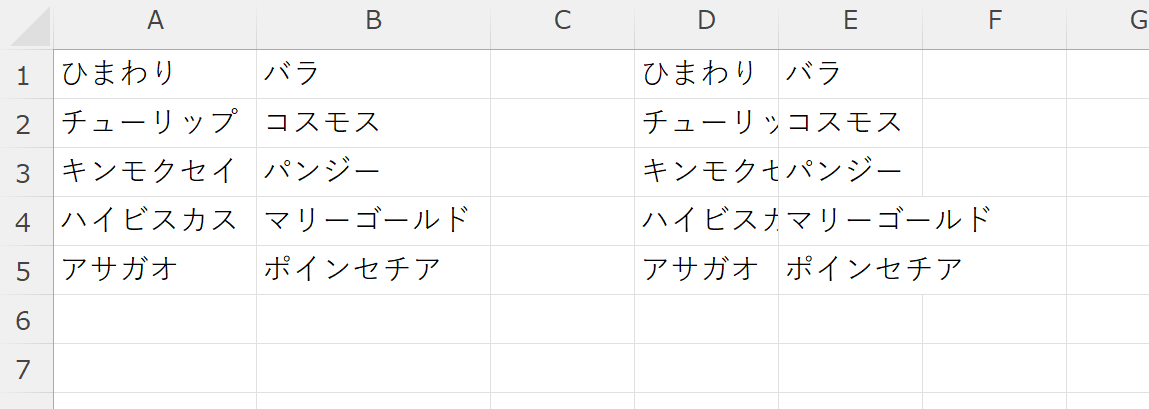This screenshot has width=1149, height=409.
Task: Select column D header
Action: point(706,20)
